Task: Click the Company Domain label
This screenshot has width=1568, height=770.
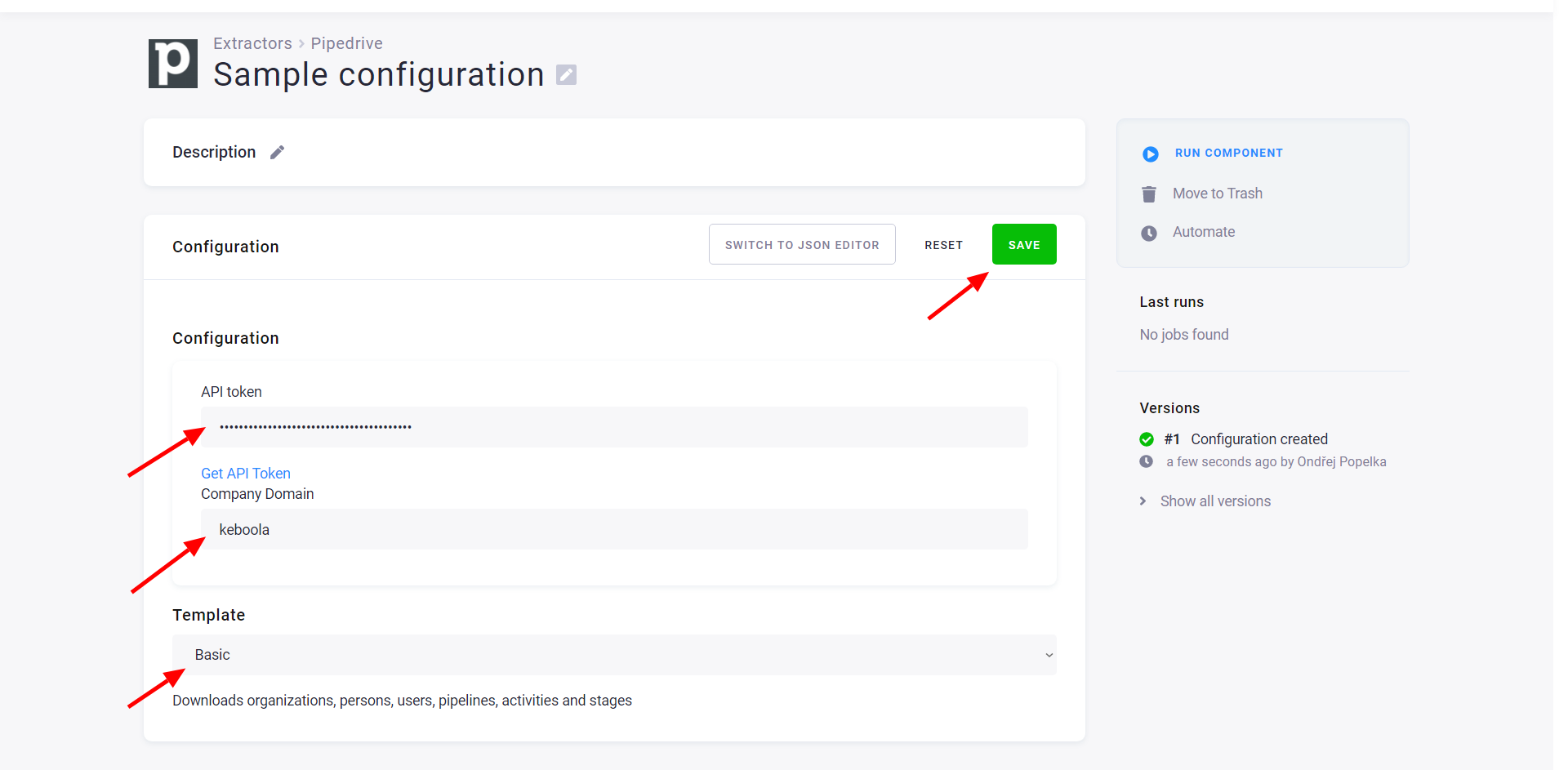Action: (257, 494)
